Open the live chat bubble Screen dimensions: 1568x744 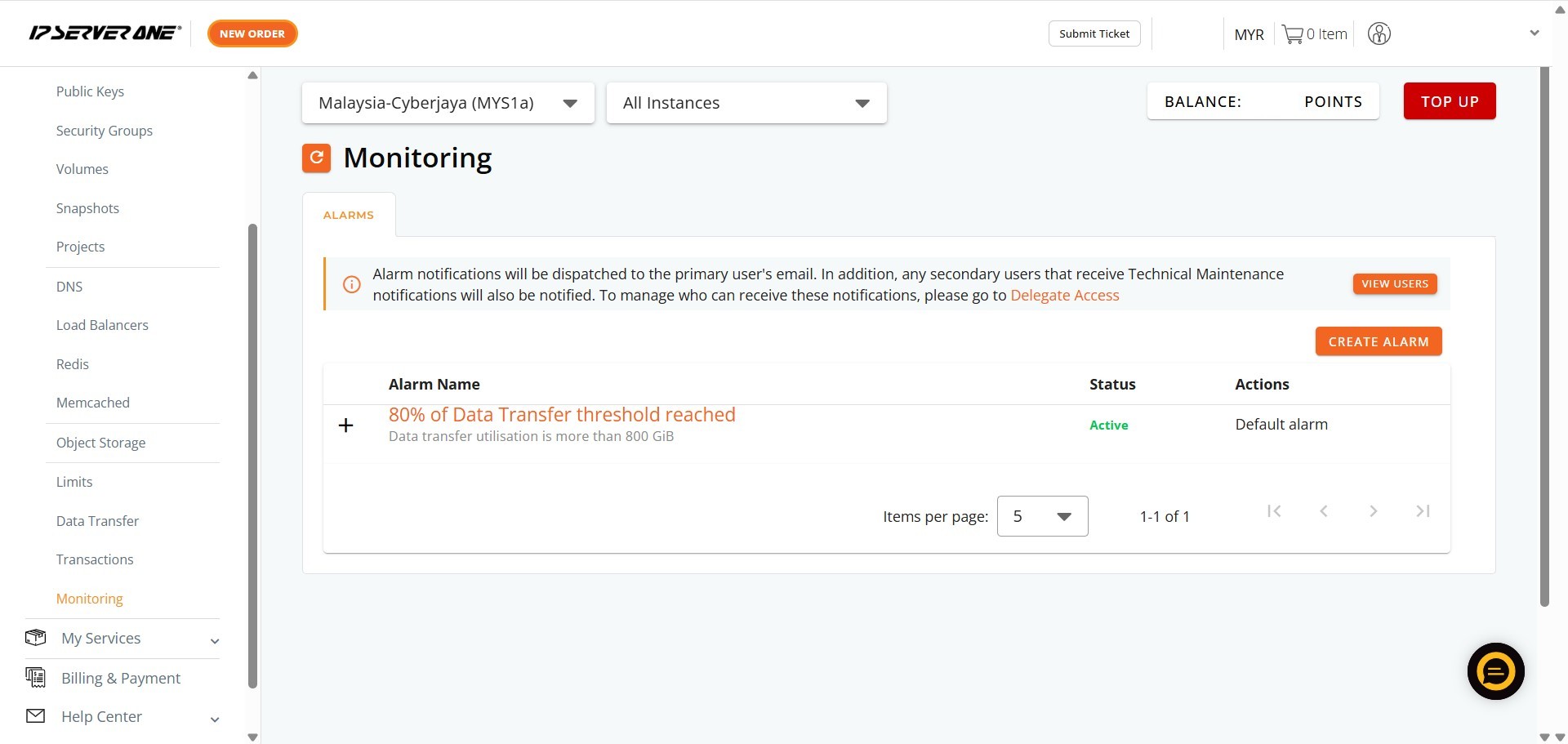pos(1495,671)
